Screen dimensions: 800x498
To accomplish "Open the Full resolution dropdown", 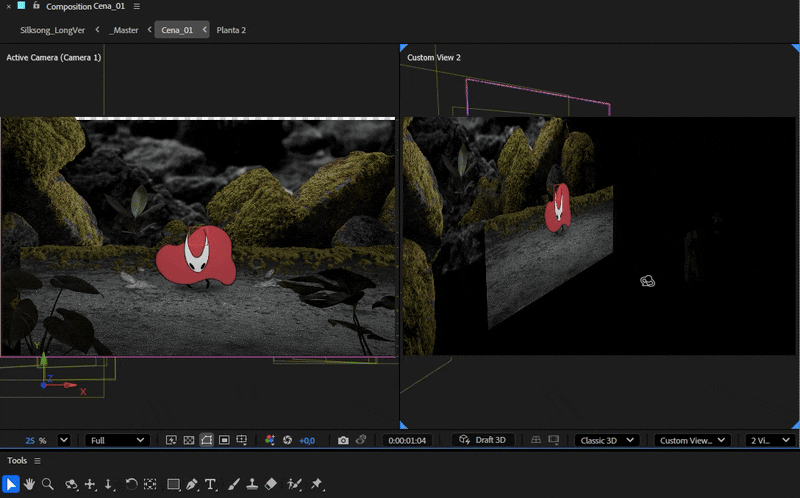I will [117, 440].
